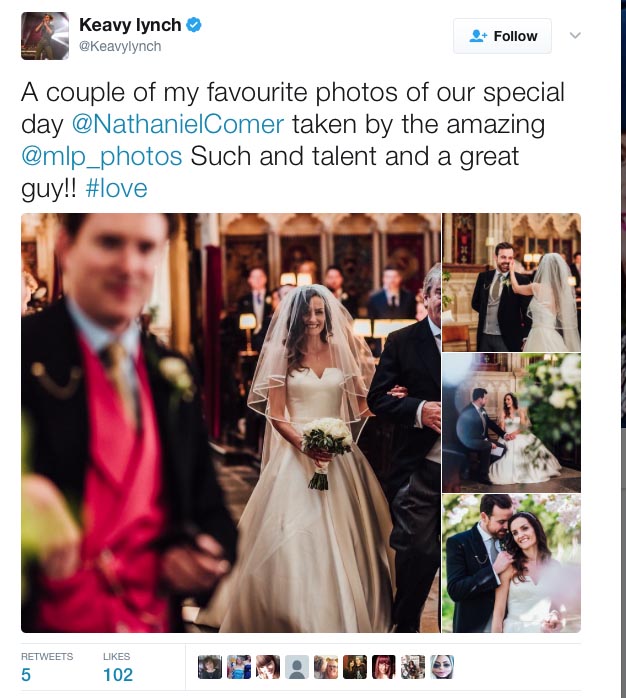Open top-right groom and bride photo

tap(512, 283)
